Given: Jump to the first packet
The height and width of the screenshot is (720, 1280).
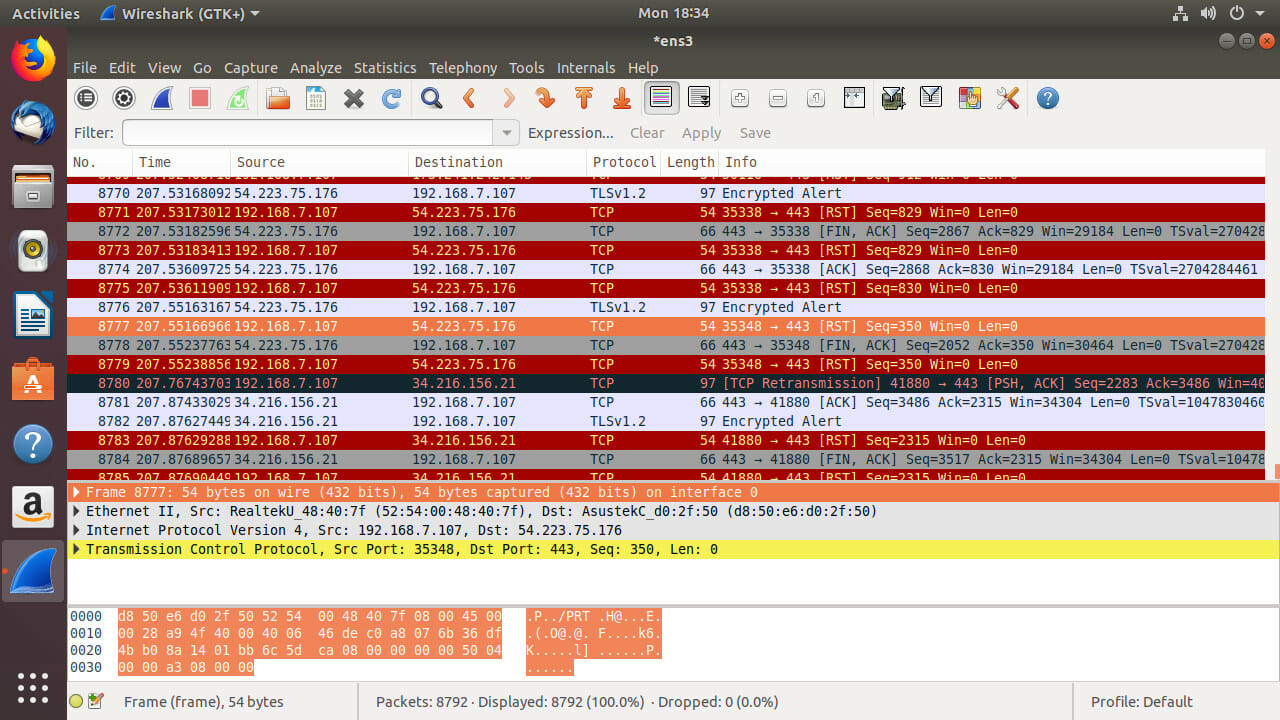Looking at the screenshot, I should click(583, 98).
